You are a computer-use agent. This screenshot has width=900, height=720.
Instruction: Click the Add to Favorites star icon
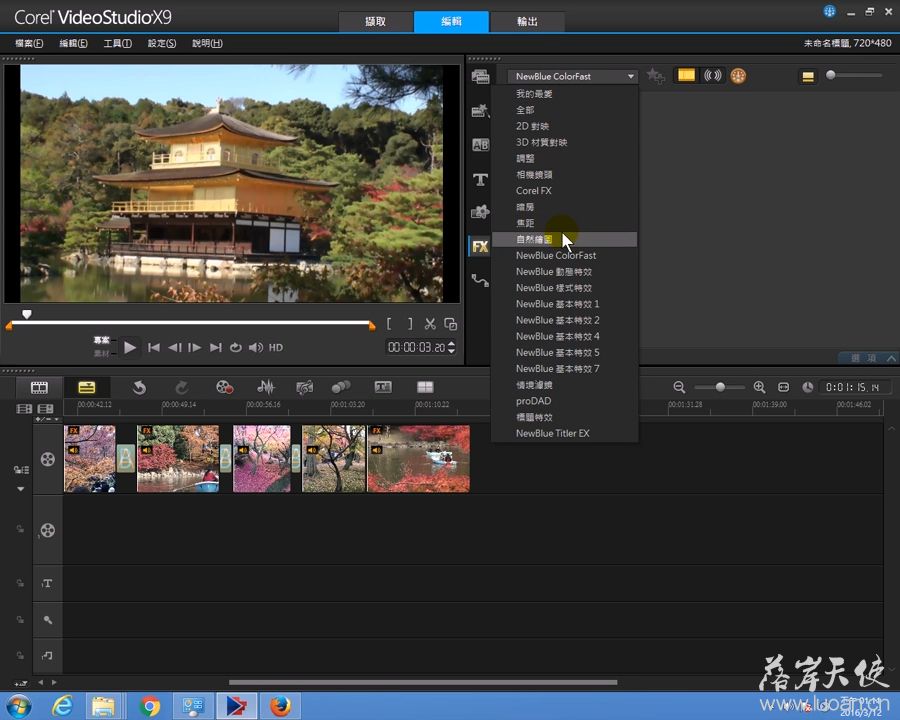655,76
